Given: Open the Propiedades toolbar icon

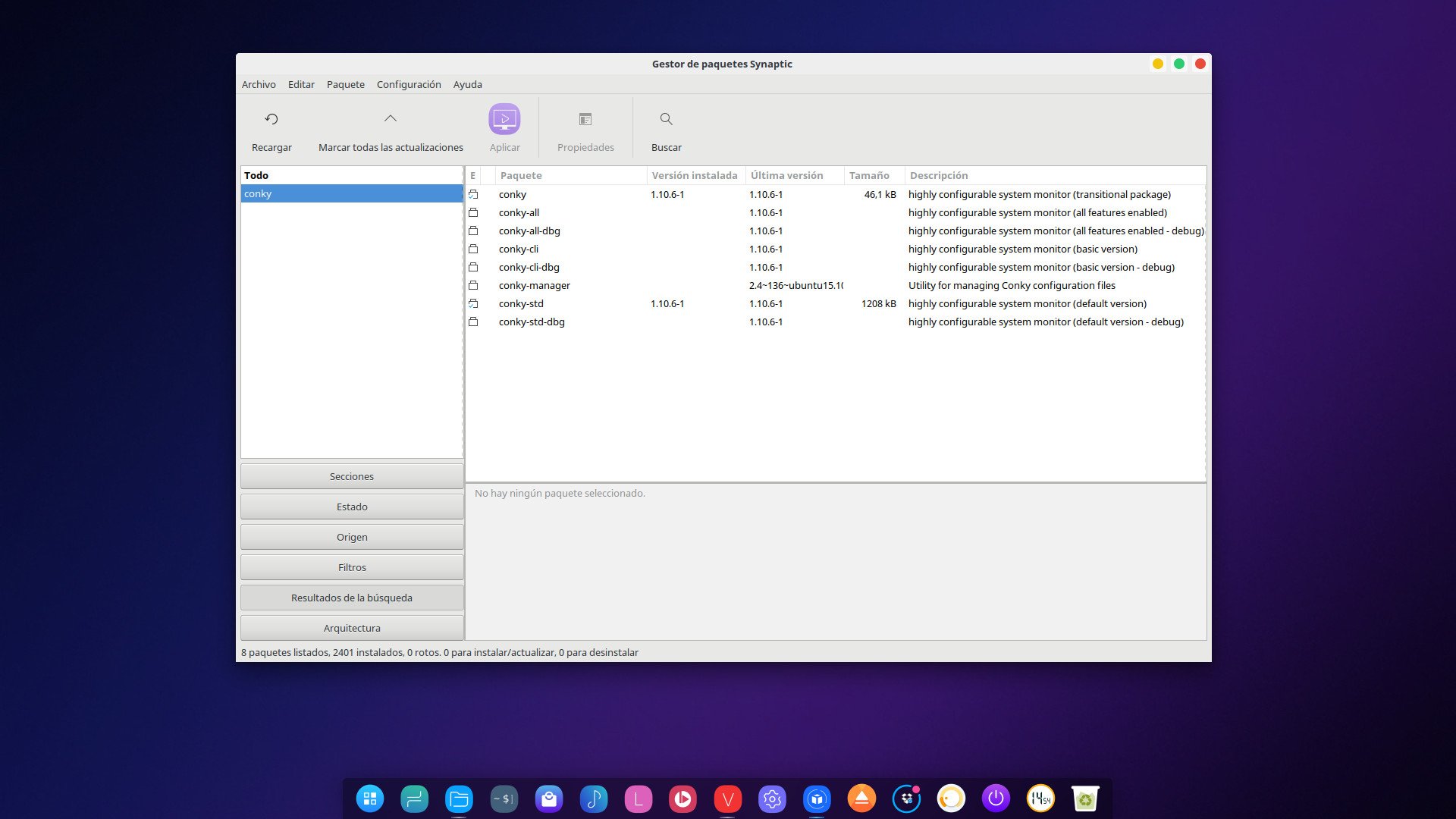Looking at the screenshot, I should [x=585, y=119].
